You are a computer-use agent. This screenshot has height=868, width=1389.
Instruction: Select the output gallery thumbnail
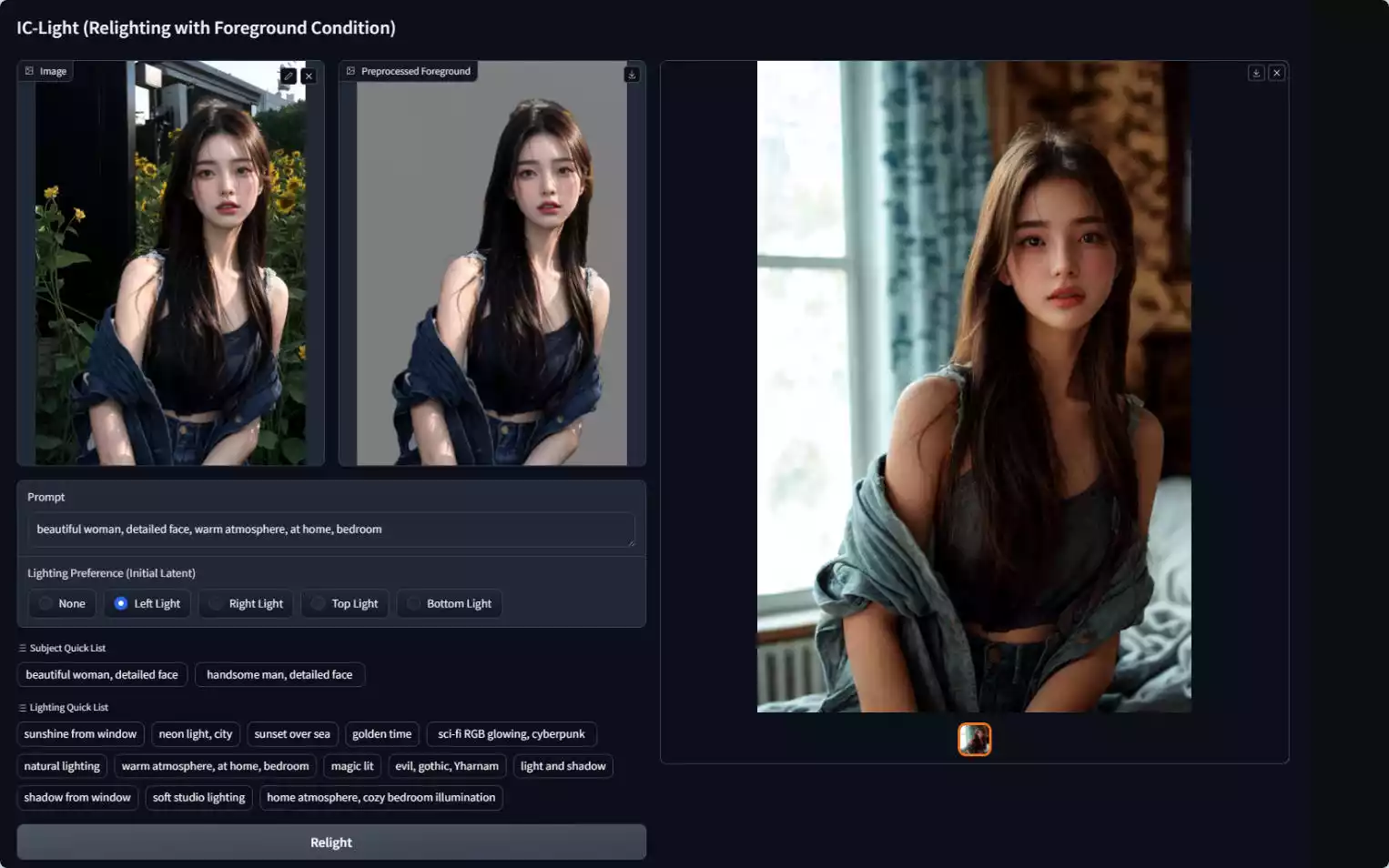tap(974, 740)
